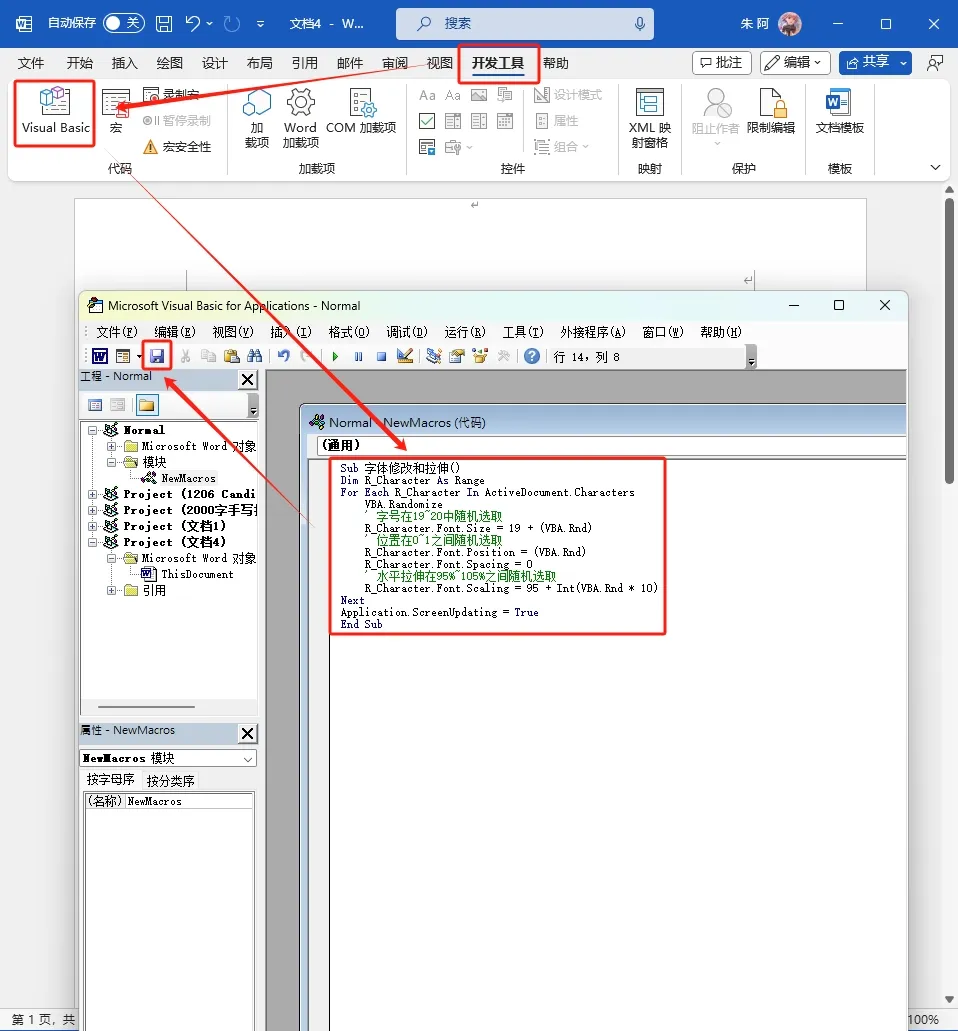This screenshot has width=958, height=1031.
Task: Switch to the 开发工具 ribbon tab
Action: tap(498, 63)
